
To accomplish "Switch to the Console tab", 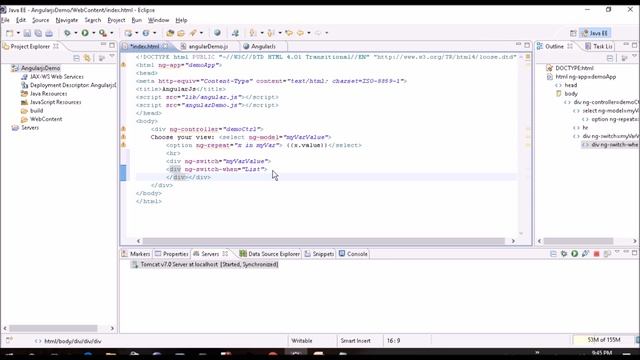I will [353, 254].
